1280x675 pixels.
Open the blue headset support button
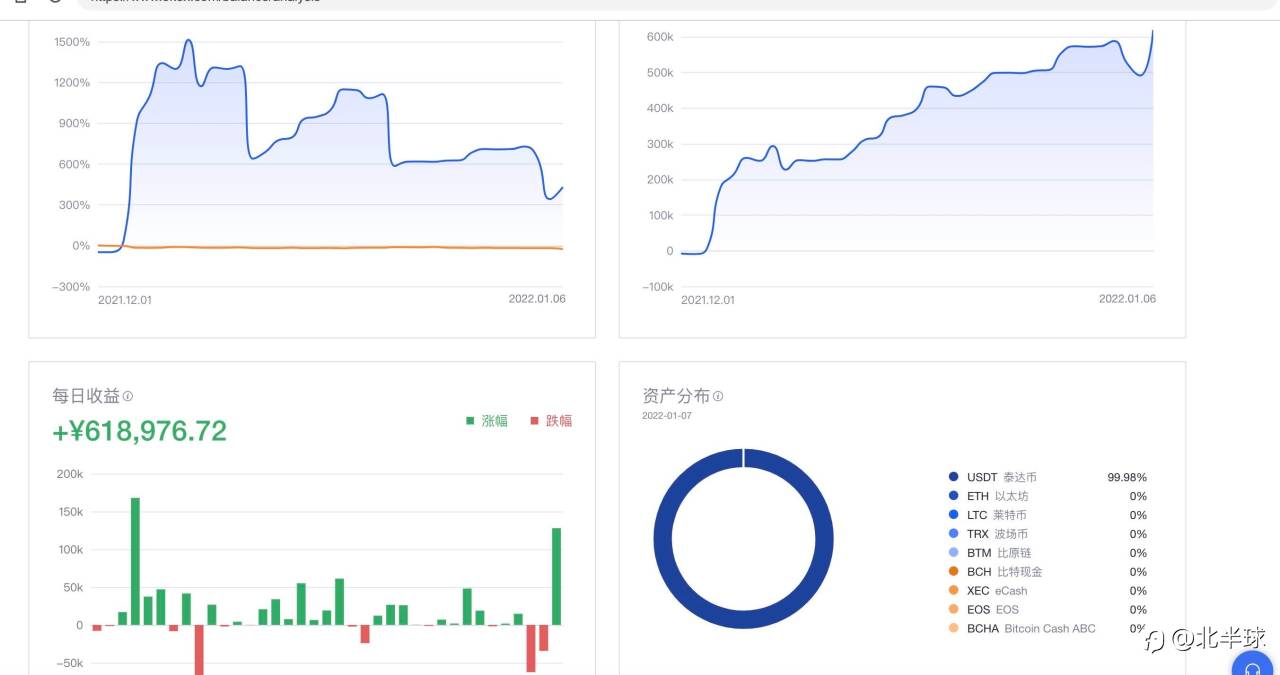click(x=1252, y=664)
